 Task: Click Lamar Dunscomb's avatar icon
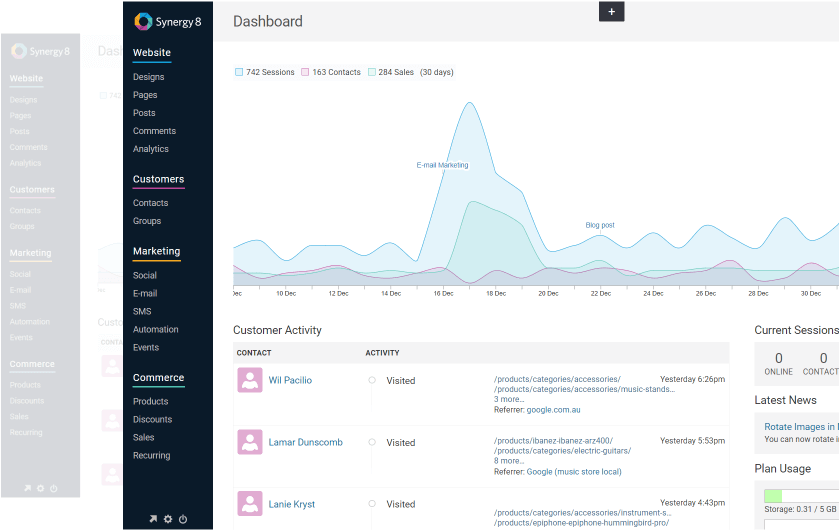coord(250,442)
